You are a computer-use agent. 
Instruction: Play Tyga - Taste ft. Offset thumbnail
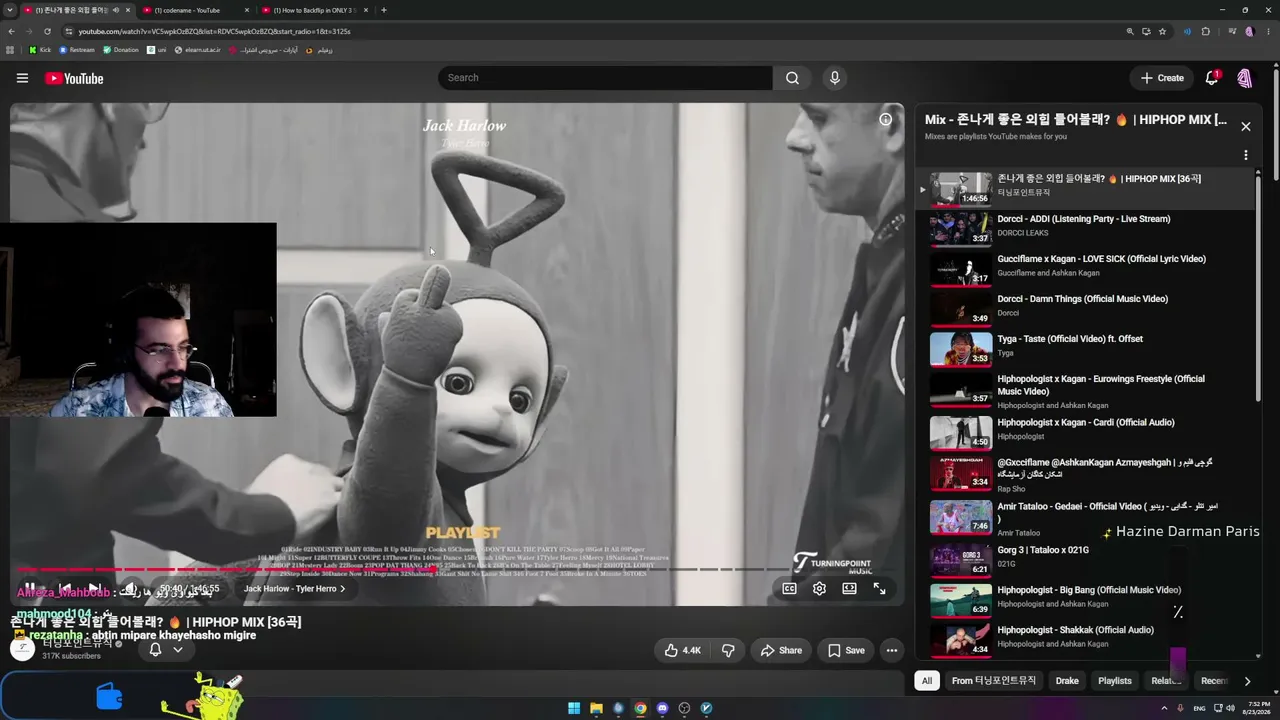[961, 349]
